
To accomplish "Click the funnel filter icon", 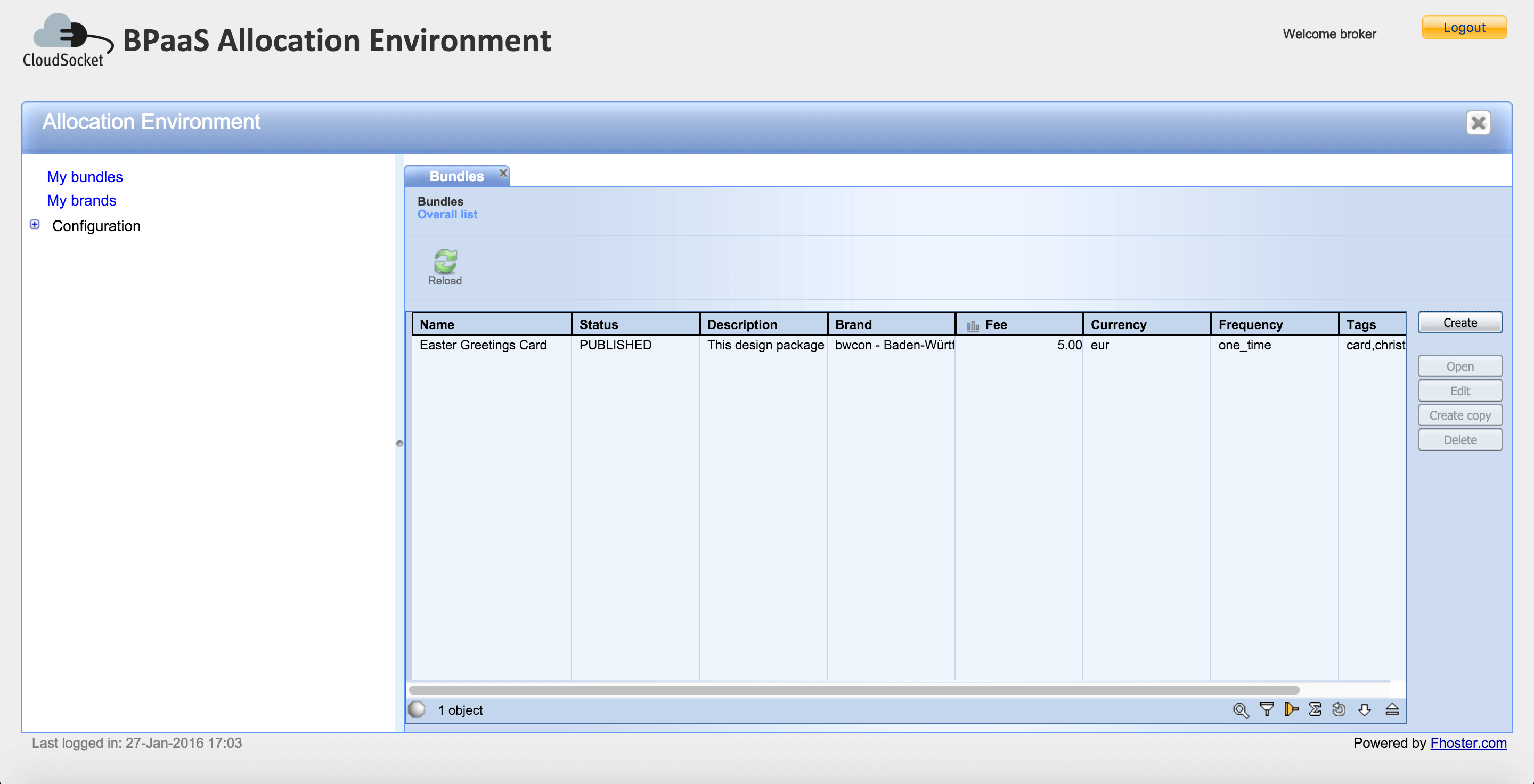I will [1267, 709].
